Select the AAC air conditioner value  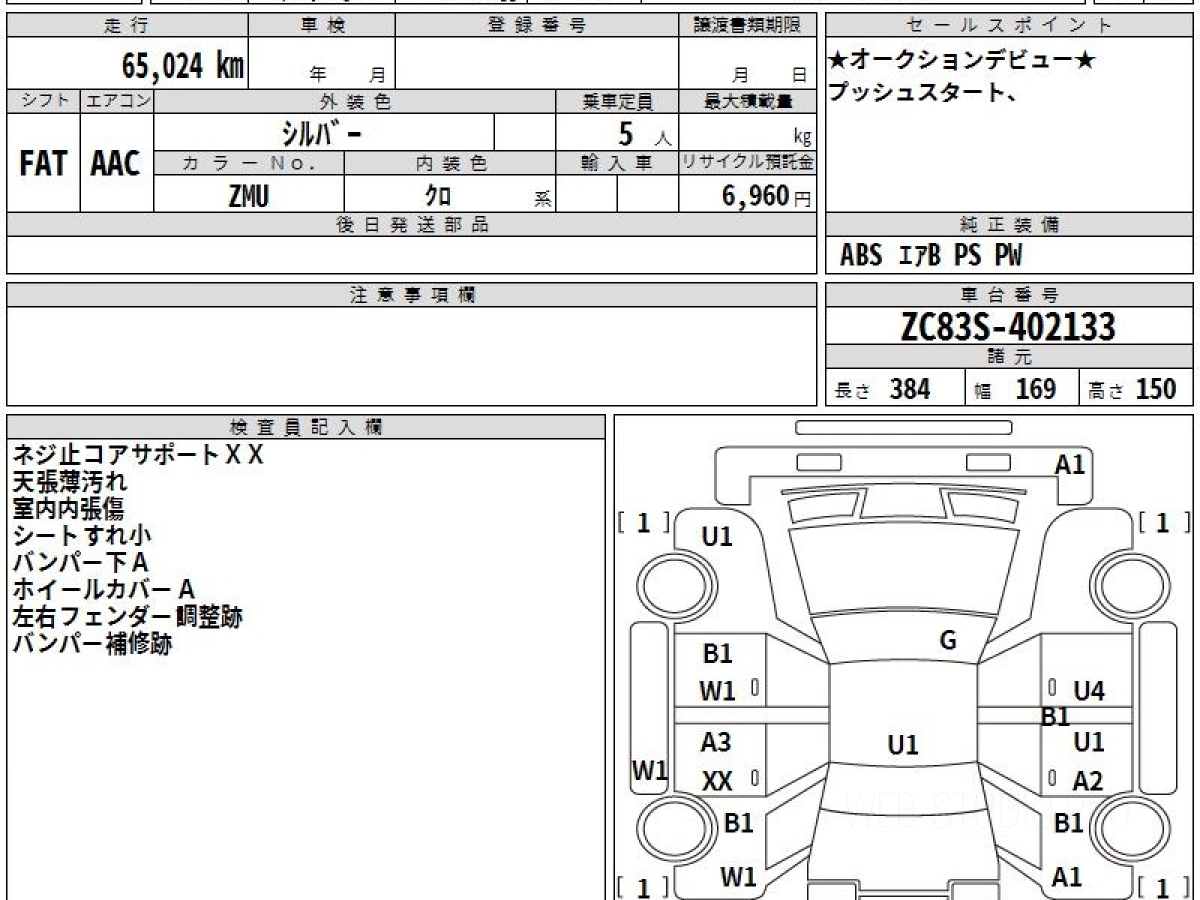coord(116,164)
